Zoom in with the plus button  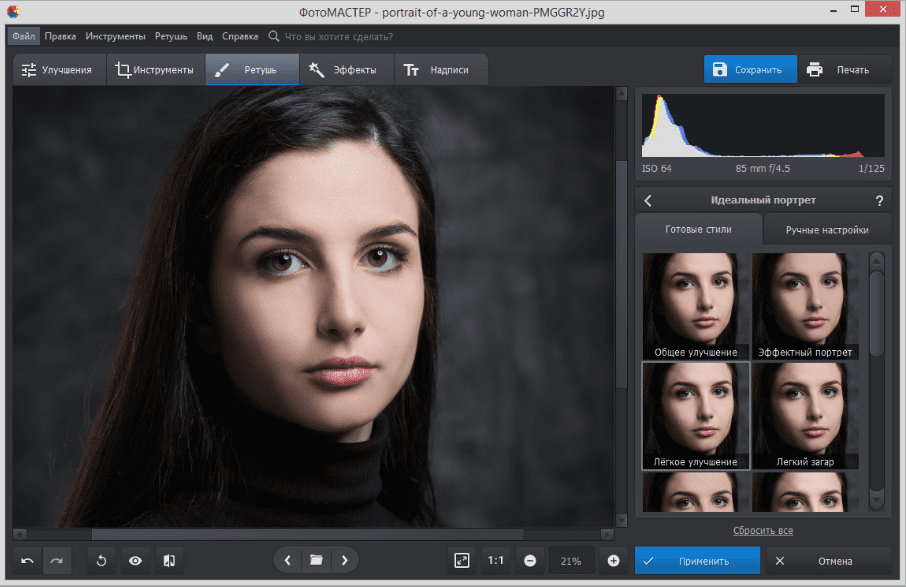pyautogui.click(x=613, y=561)
